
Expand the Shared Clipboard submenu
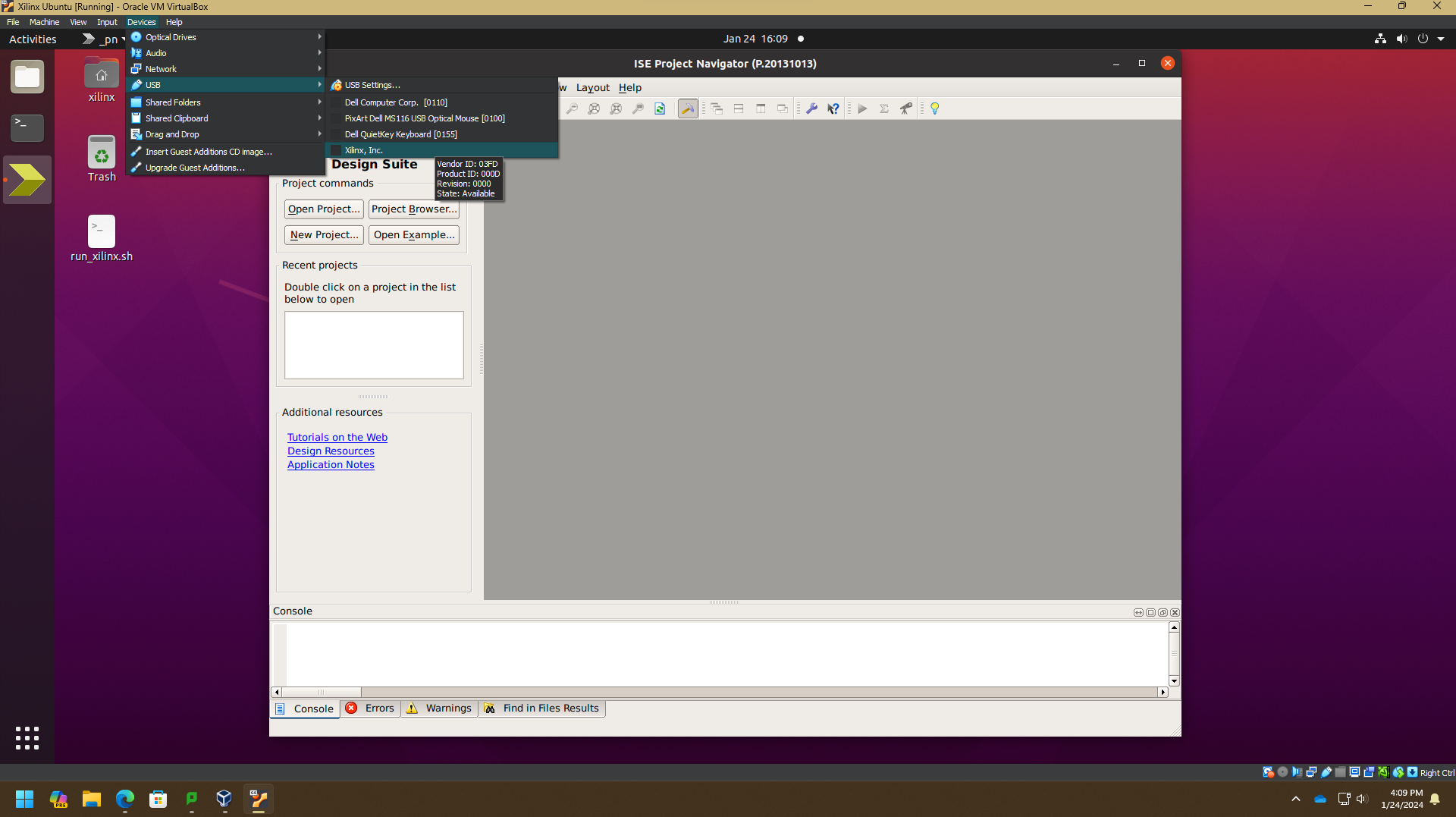click(x=226, y=118)
